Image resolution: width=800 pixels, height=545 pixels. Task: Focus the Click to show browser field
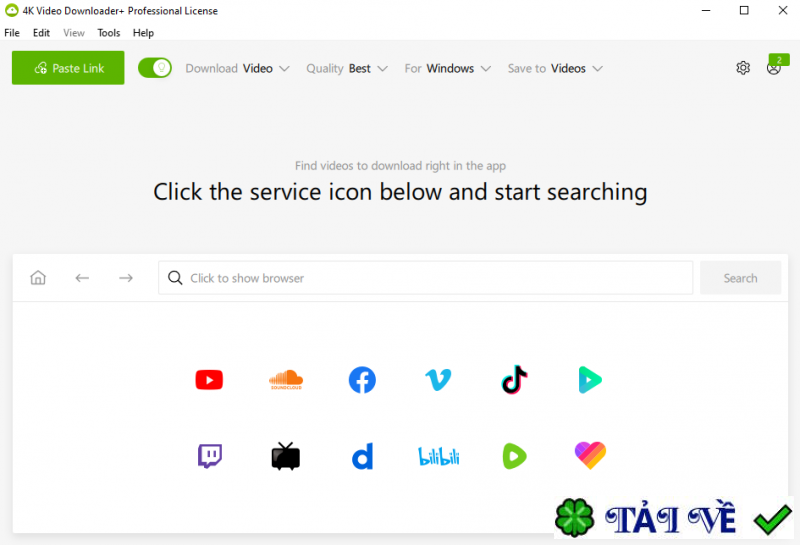tap(426, 278)
